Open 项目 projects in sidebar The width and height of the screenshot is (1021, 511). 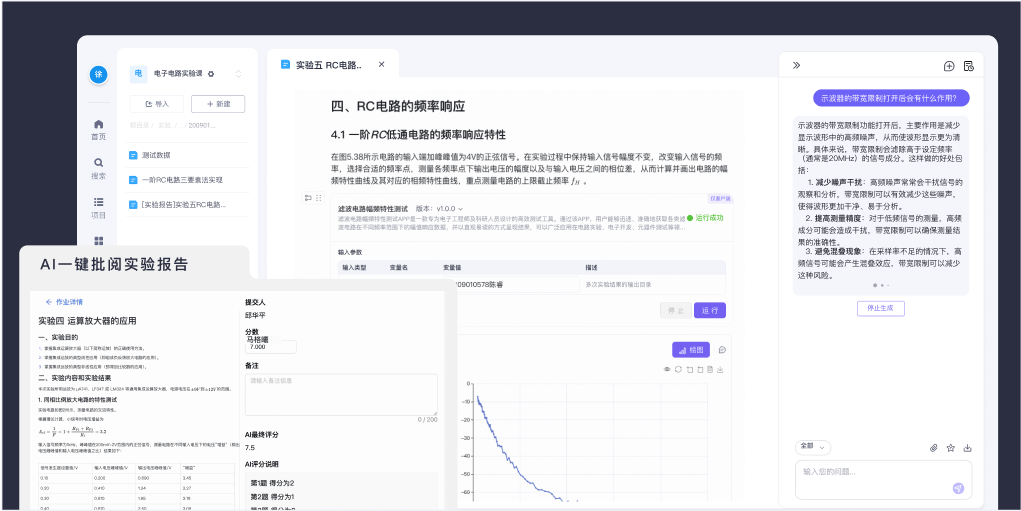(98, 208)
